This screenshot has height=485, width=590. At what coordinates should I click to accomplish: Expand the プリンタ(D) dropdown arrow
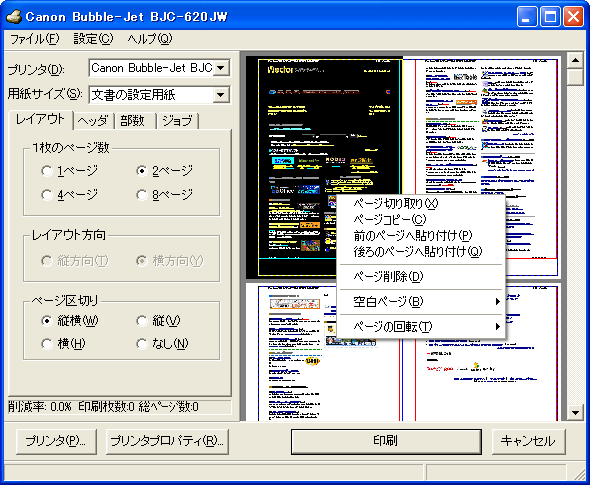[221, 68]
